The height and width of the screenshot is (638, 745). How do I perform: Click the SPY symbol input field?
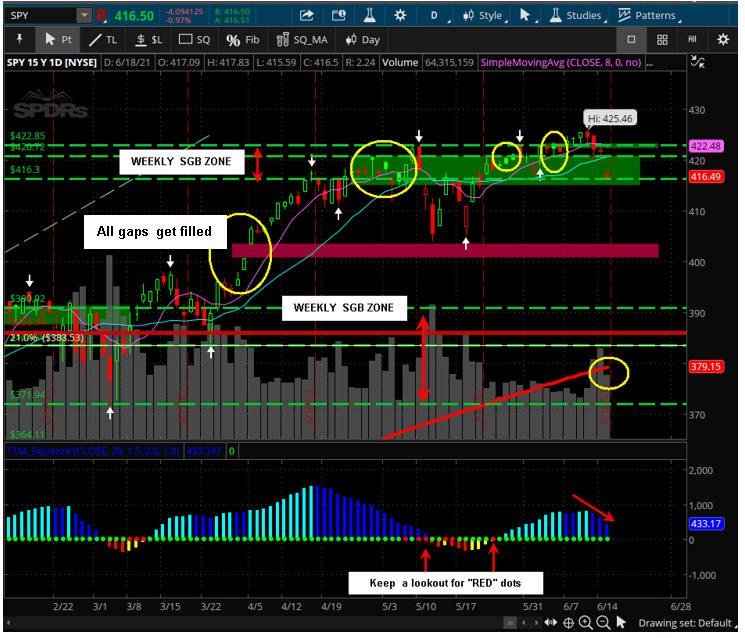click(x=40, y=15)
